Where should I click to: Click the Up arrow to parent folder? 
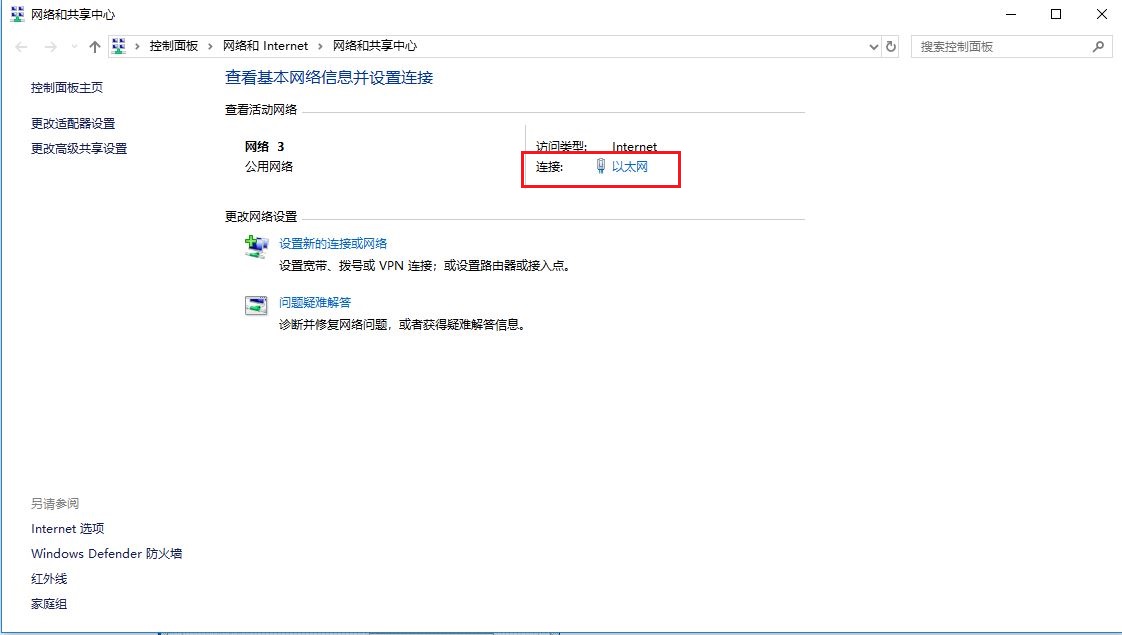95,47
